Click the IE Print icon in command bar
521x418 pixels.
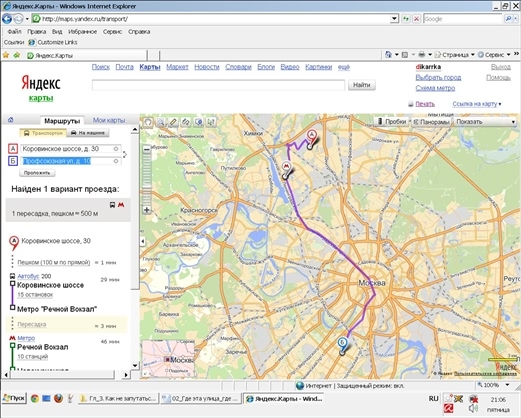(x=422, y=54)
